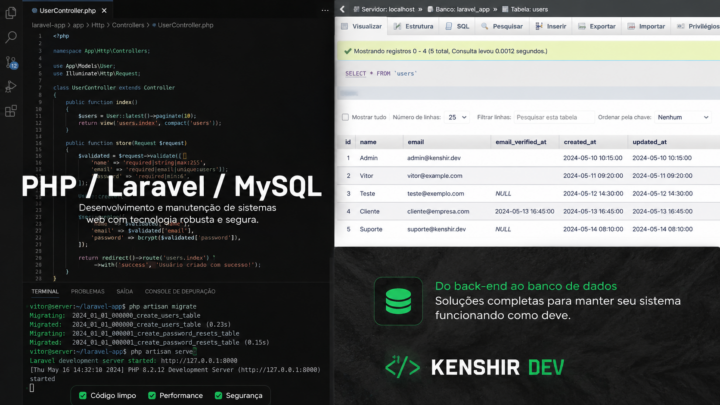Click the Servidor: localhost breadcrumb link

tap(388, 9)
